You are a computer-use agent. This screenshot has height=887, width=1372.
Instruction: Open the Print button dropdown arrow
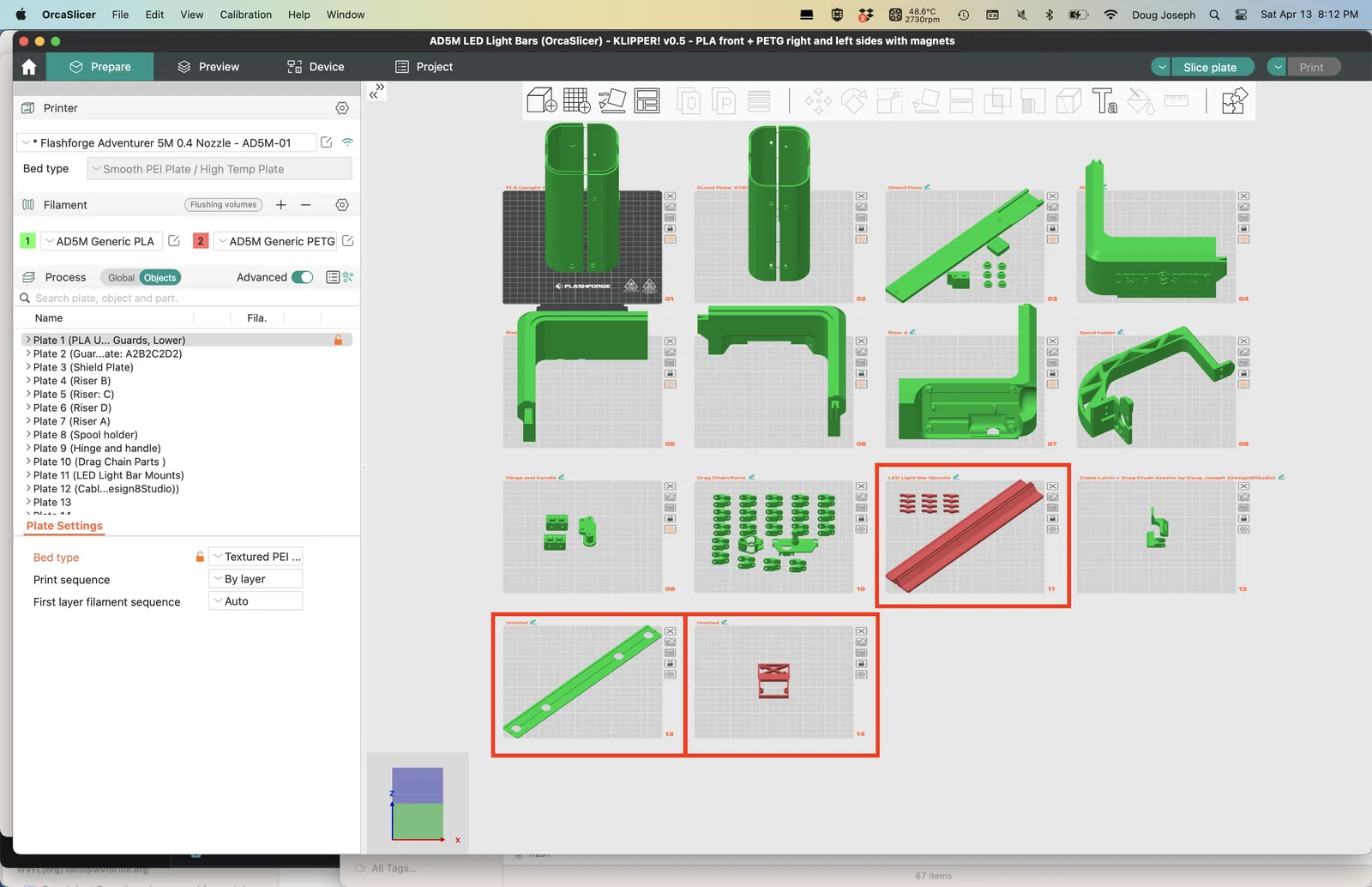1277,67
